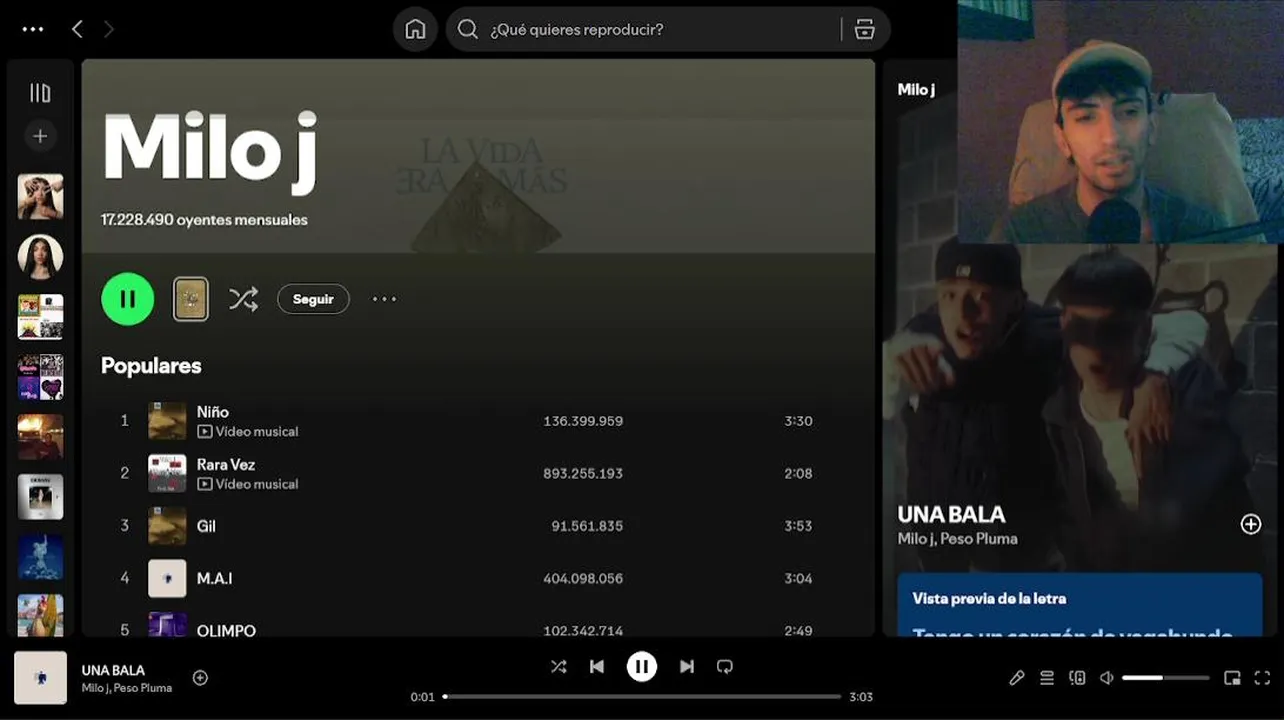Image resolution: width=1284 pixels, height=720 pixels.
Task: Open Rara Vez cover thumbnail
Action: click(167, 473)
